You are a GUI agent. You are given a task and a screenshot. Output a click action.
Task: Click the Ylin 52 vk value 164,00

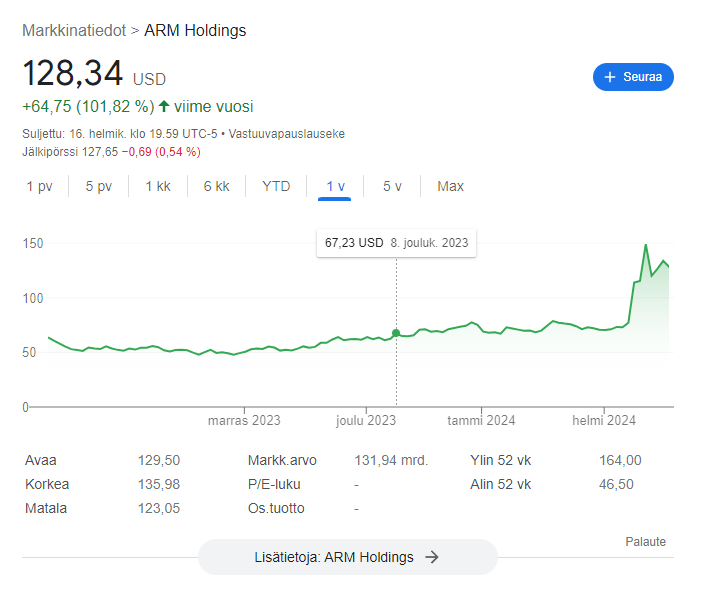click(620, 460)
